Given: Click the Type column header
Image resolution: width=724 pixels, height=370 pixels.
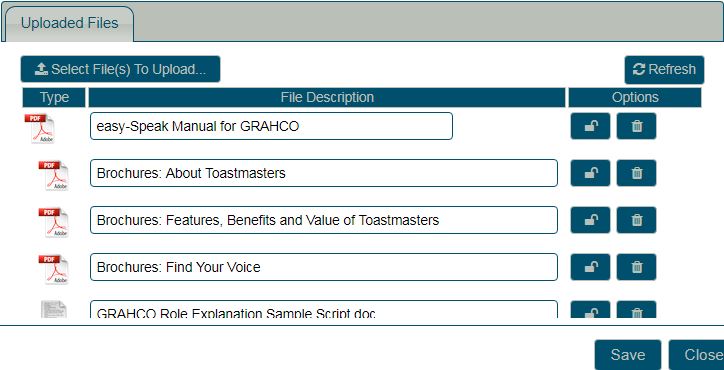Looking at the screenshot, I should [x=54, y=97].
